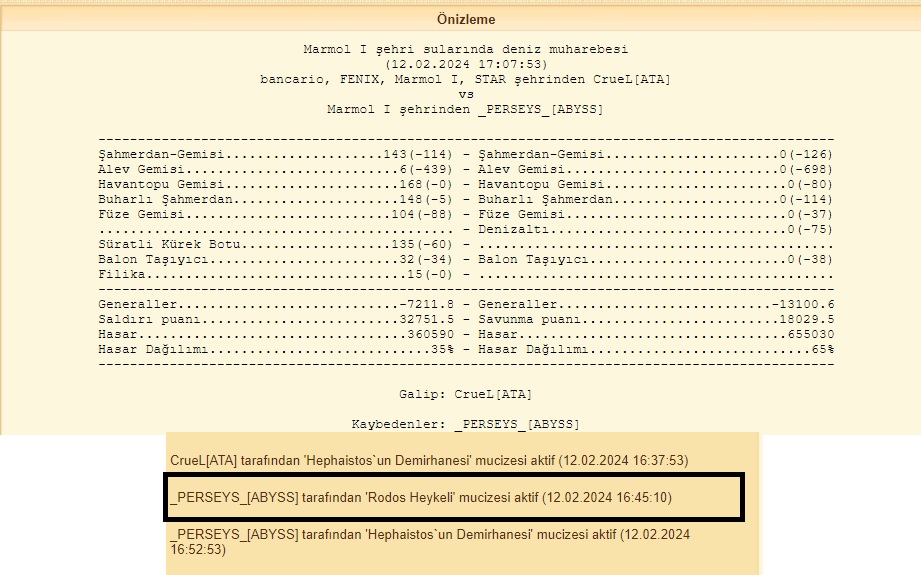
Task: Click the Hasar Dağılımı value 65%
Action: pyautogui.click(x=822, y=349)
